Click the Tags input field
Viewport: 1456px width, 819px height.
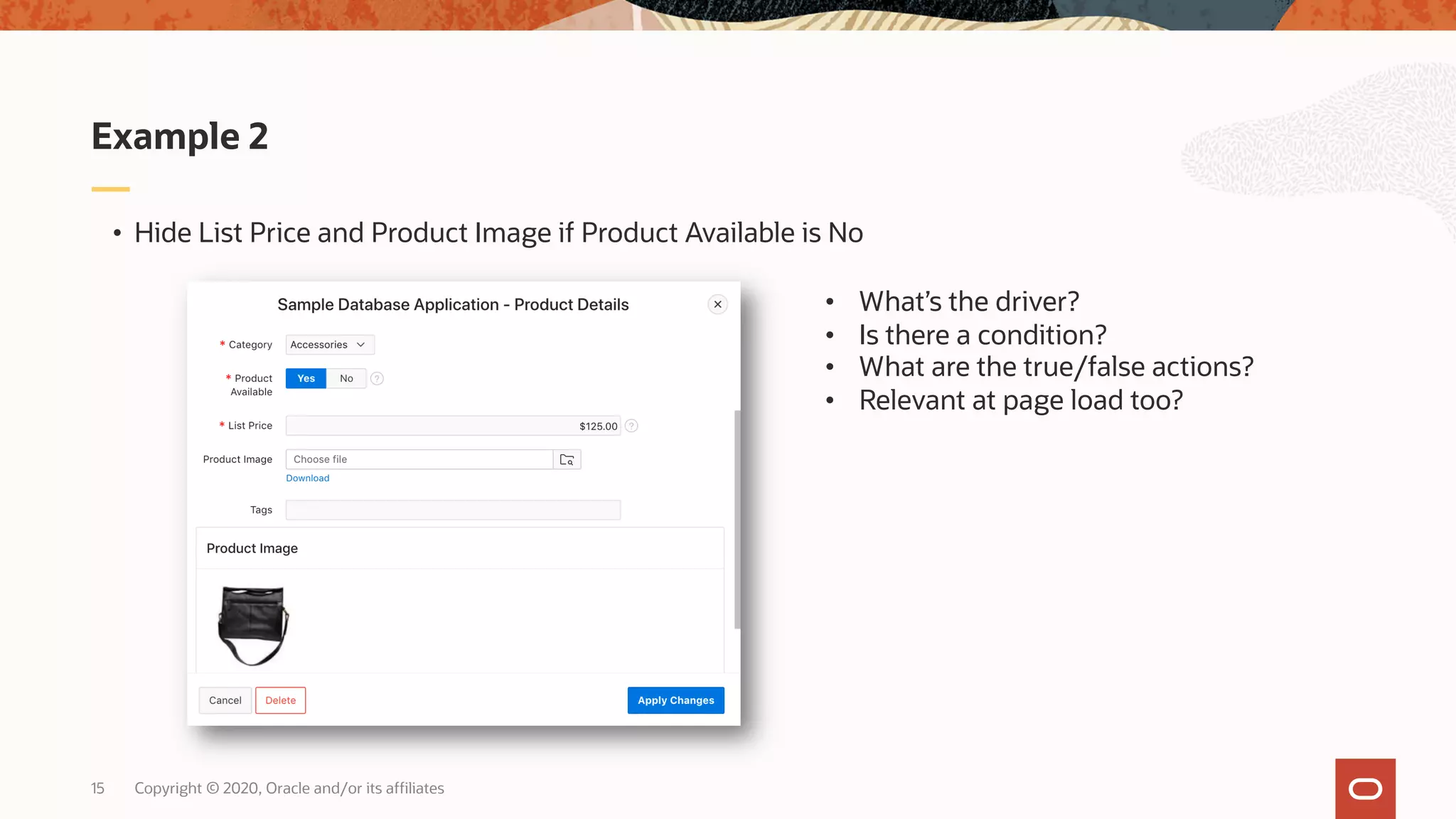[x=453, y=510]
